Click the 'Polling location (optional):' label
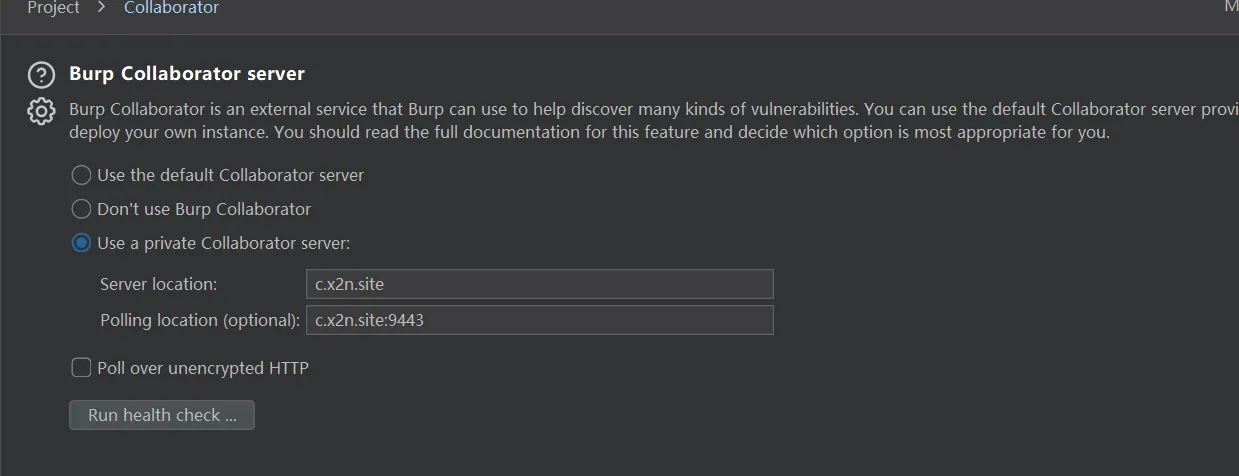Image resolution: width=1239 pixels, height=476 pixels. click(200, 320)
